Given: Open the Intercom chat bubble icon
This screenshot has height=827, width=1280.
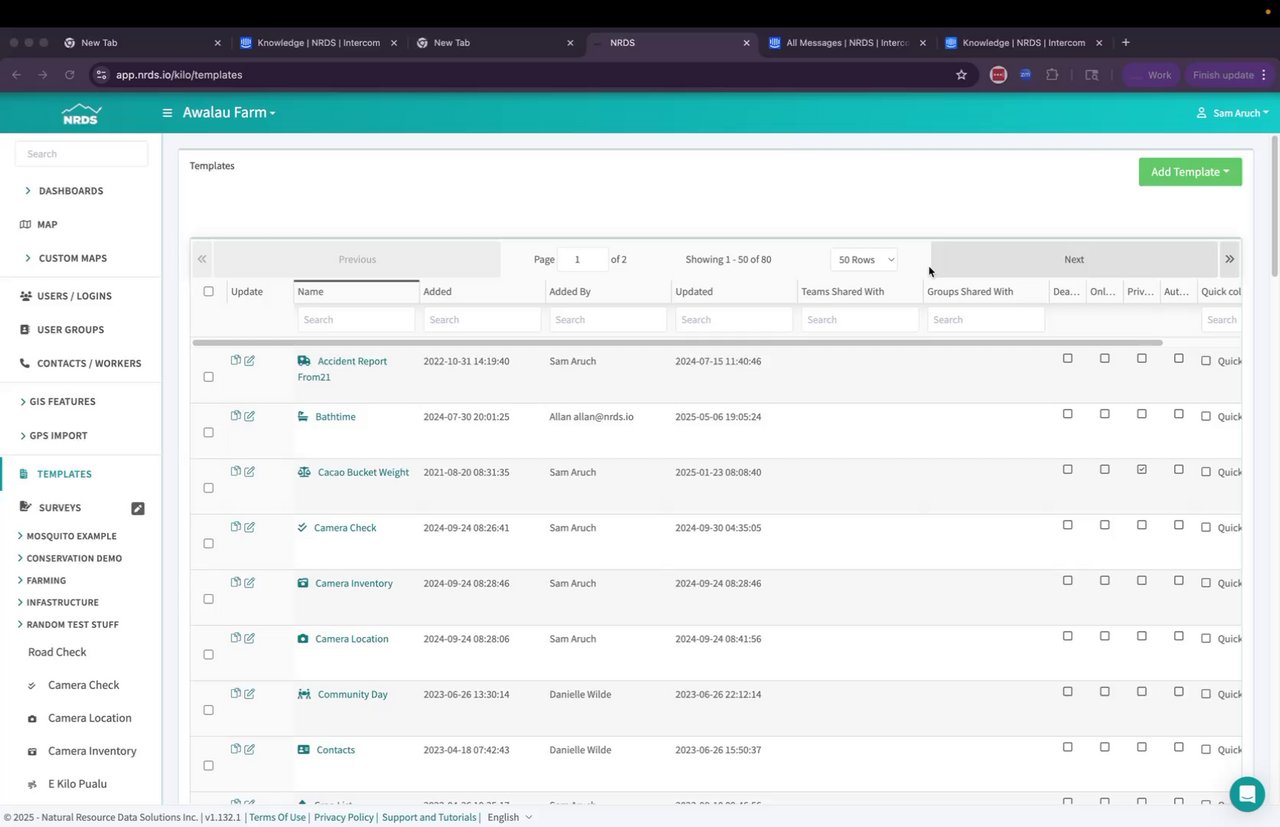Looking at the screenshot, I should click(x=1247, y=794).
